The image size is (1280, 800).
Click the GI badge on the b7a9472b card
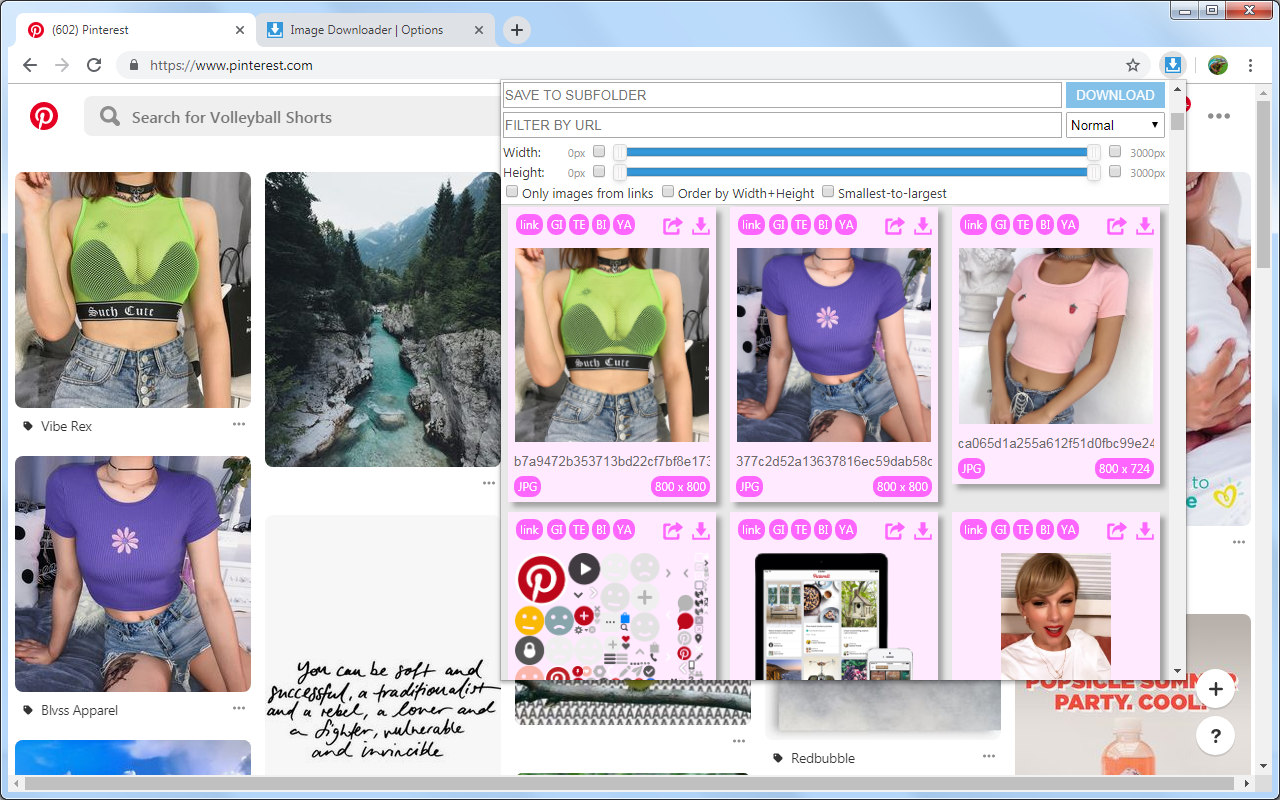pyautogui.click(x=557, y=225)
